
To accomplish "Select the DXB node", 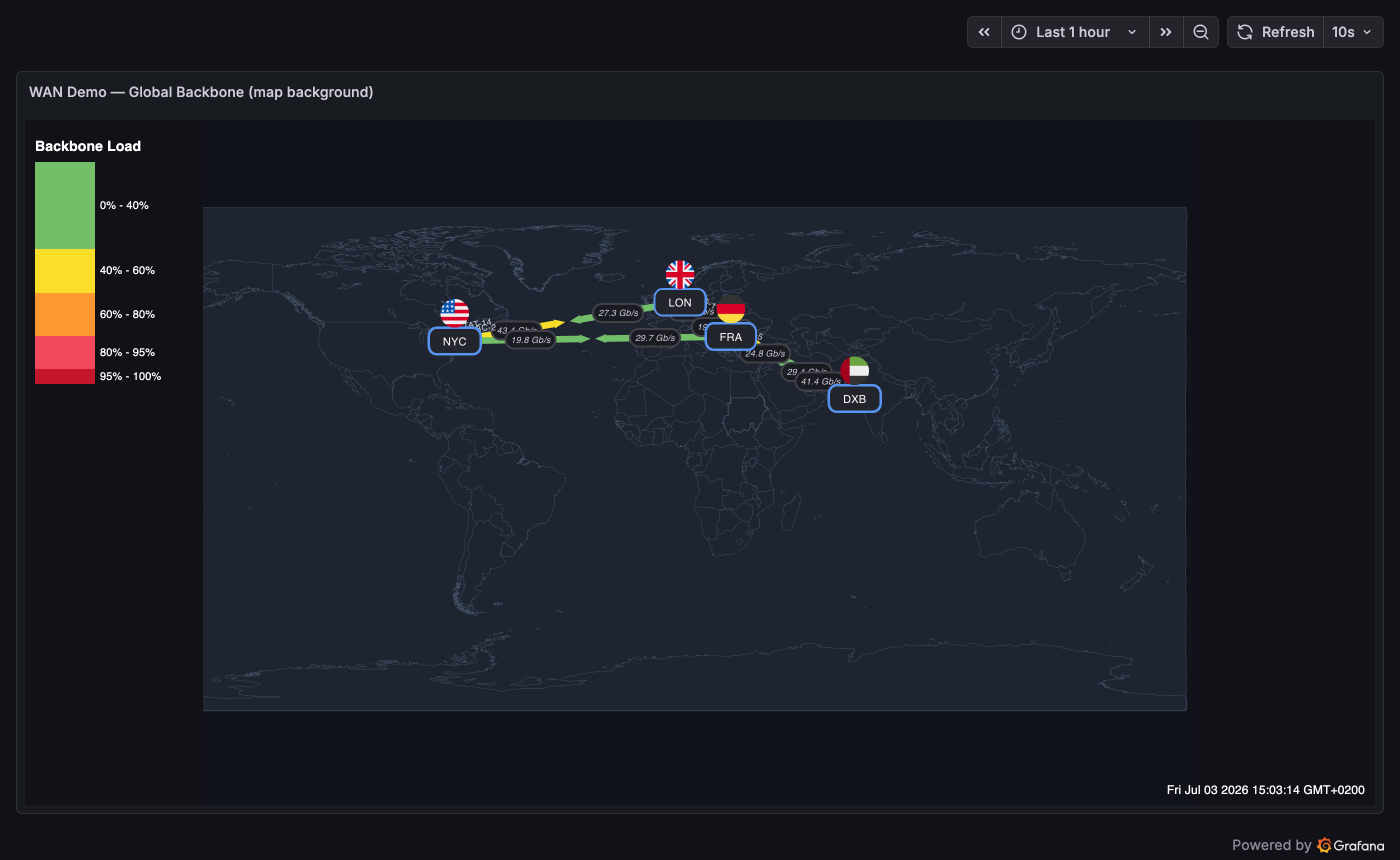I will click(854, 398).
